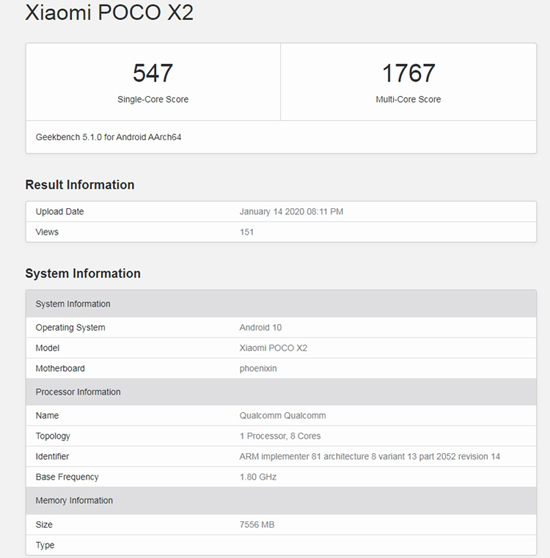Viewport: 550px width, 558px height.
Task: Click the Xiaomi POCO X2 page title
Action: pyautogui.click(x=109, y=12)
